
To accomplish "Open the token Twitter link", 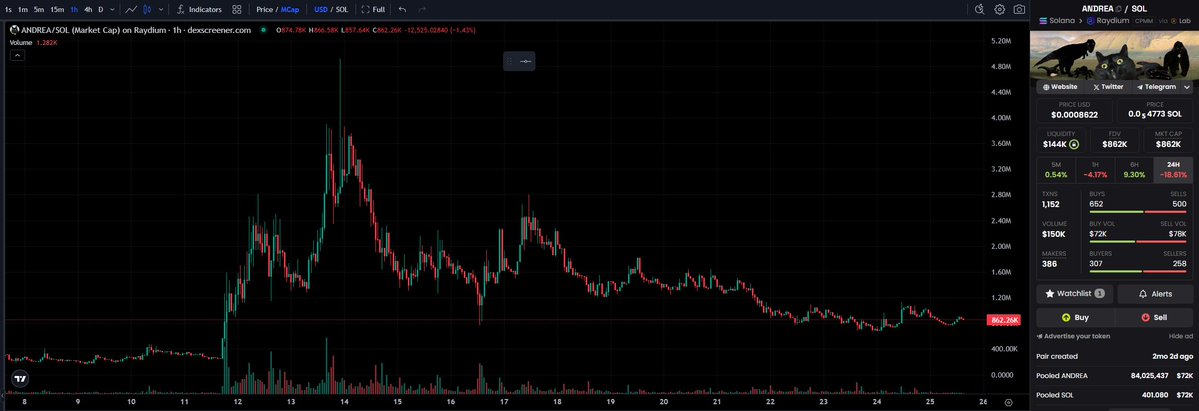I will click(1108, 87).
